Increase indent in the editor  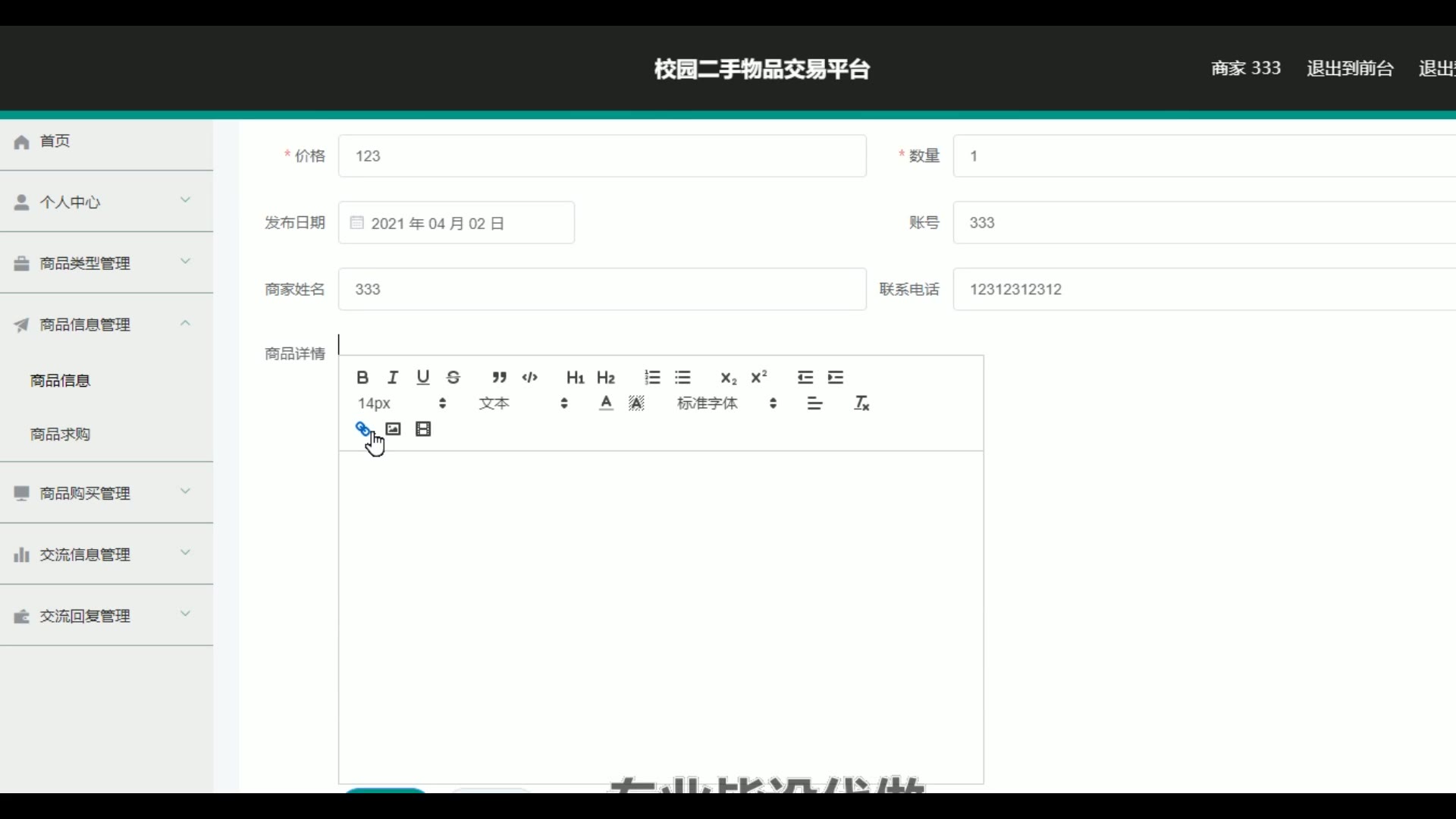(836, 378)
